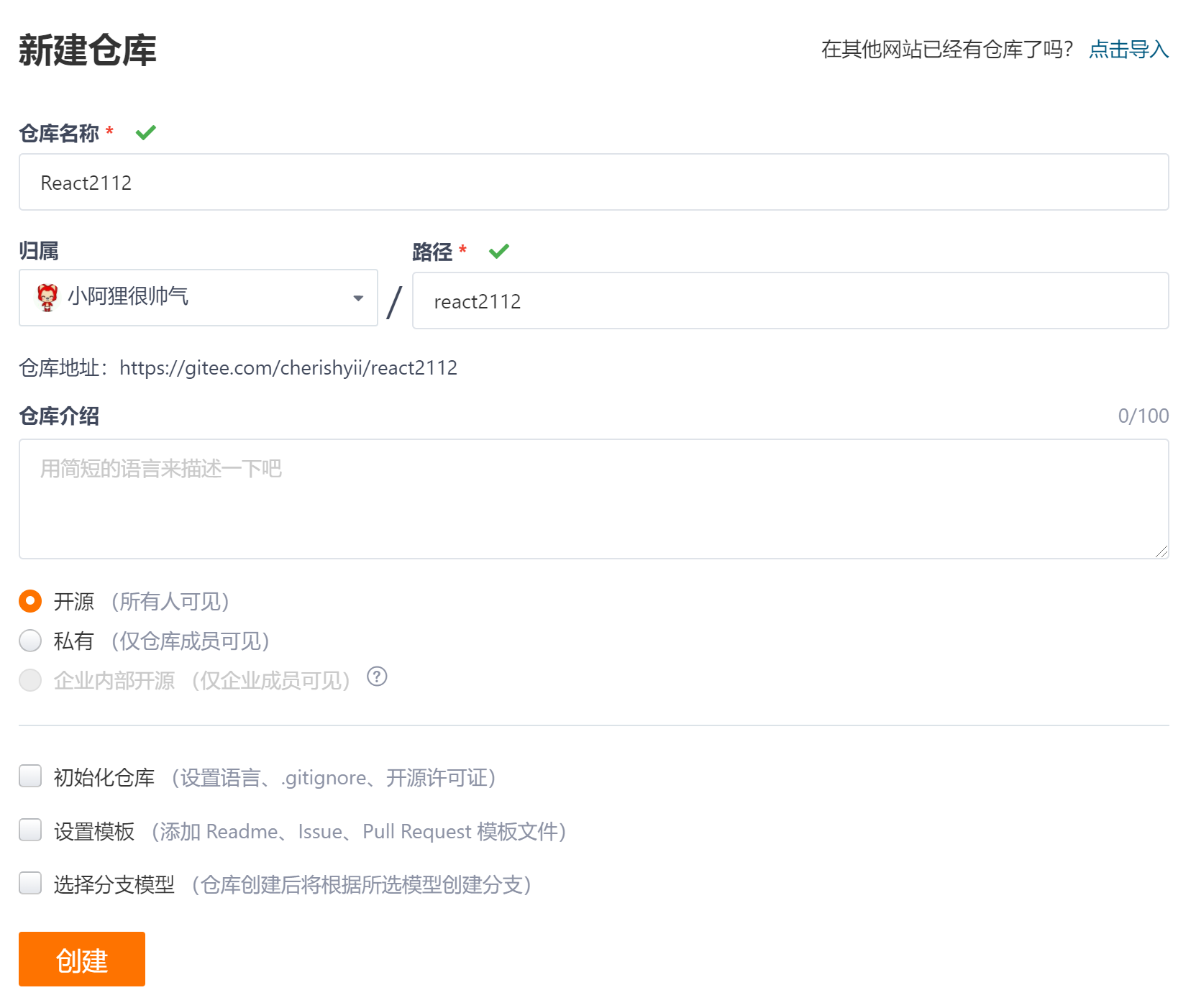Click the 仓库介绍 description textarea
Image resolution: width=1196 pixels, height=1008 pixels.
(x=594, y=499)
